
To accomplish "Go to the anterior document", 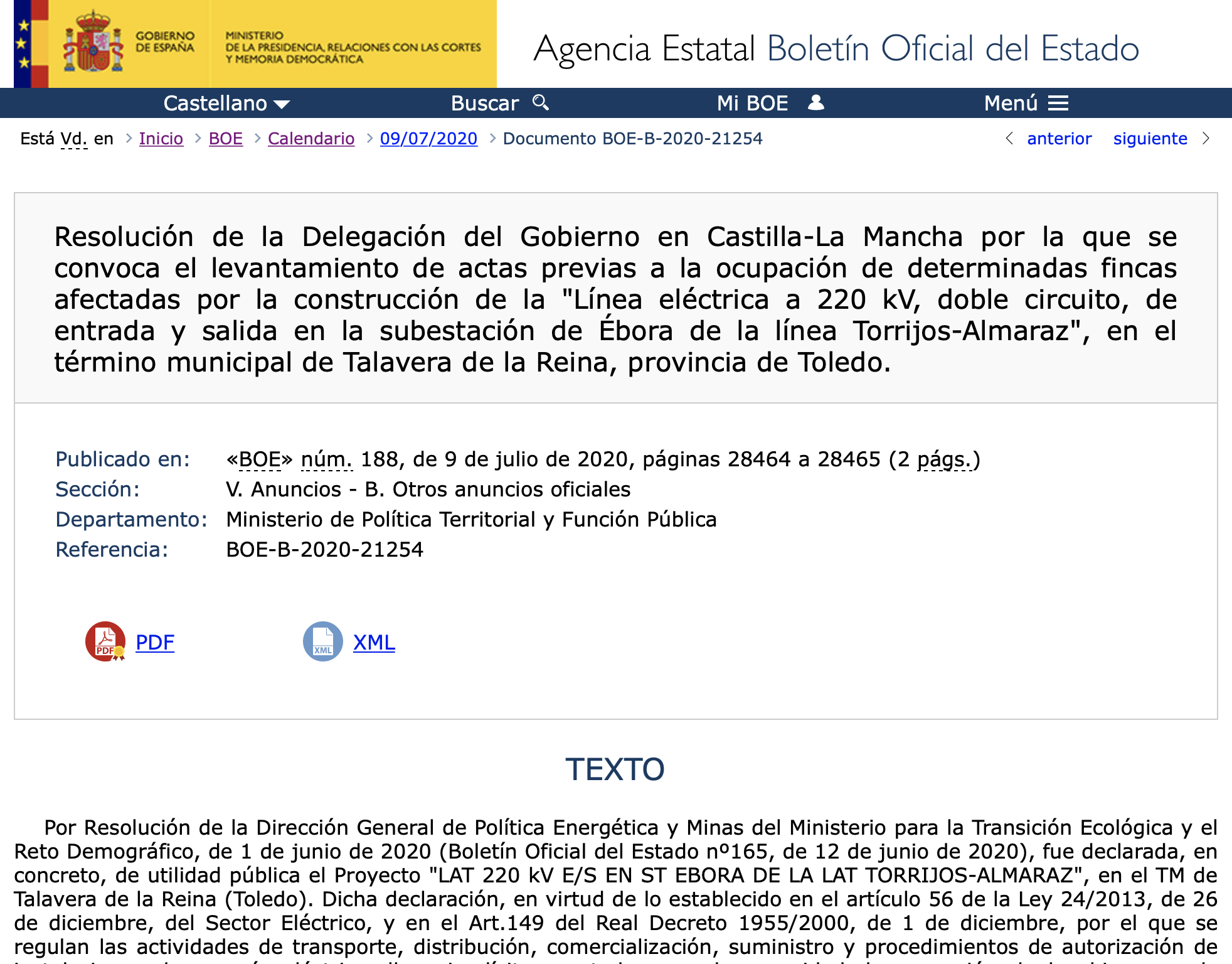I will pos(1059,139).
